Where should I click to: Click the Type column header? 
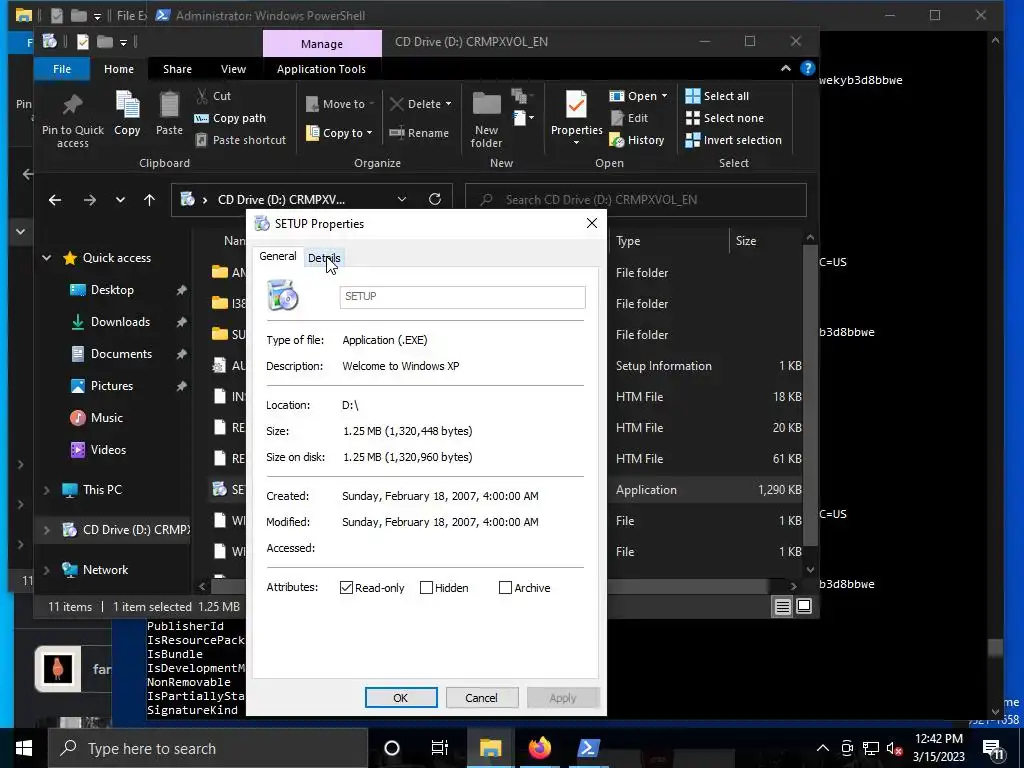click(669, 241)
